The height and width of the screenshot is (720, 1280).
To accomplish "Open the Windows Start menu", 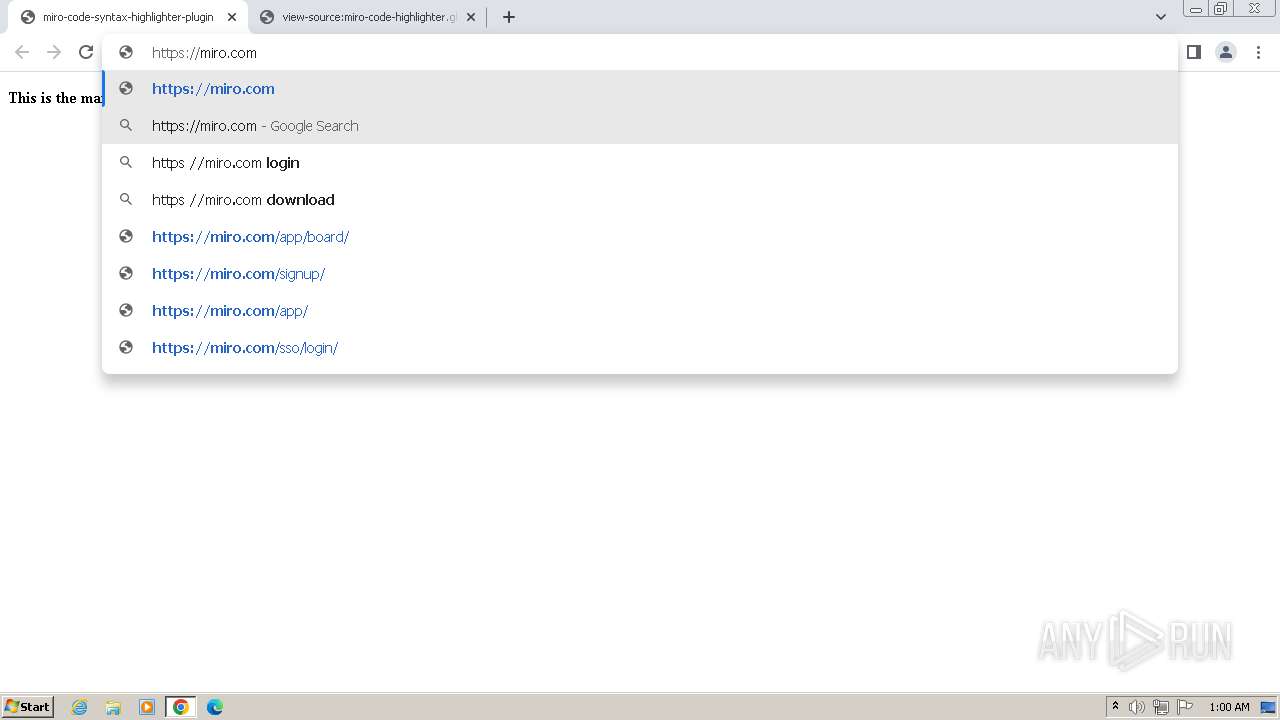I will pos(27,706).
